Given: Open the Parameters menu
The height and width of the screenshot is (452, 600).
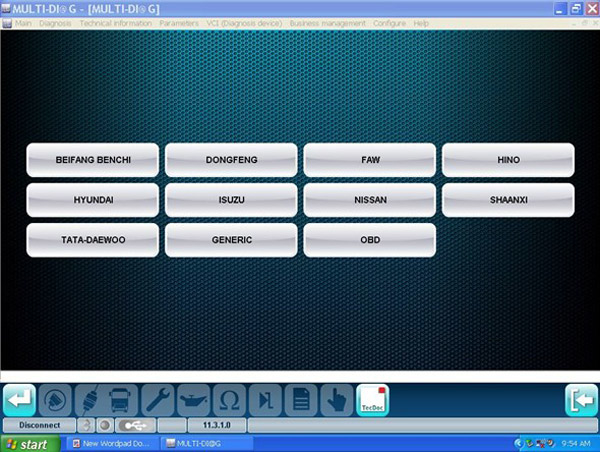Looking at the screenshot, I should (x=179, y=22).
